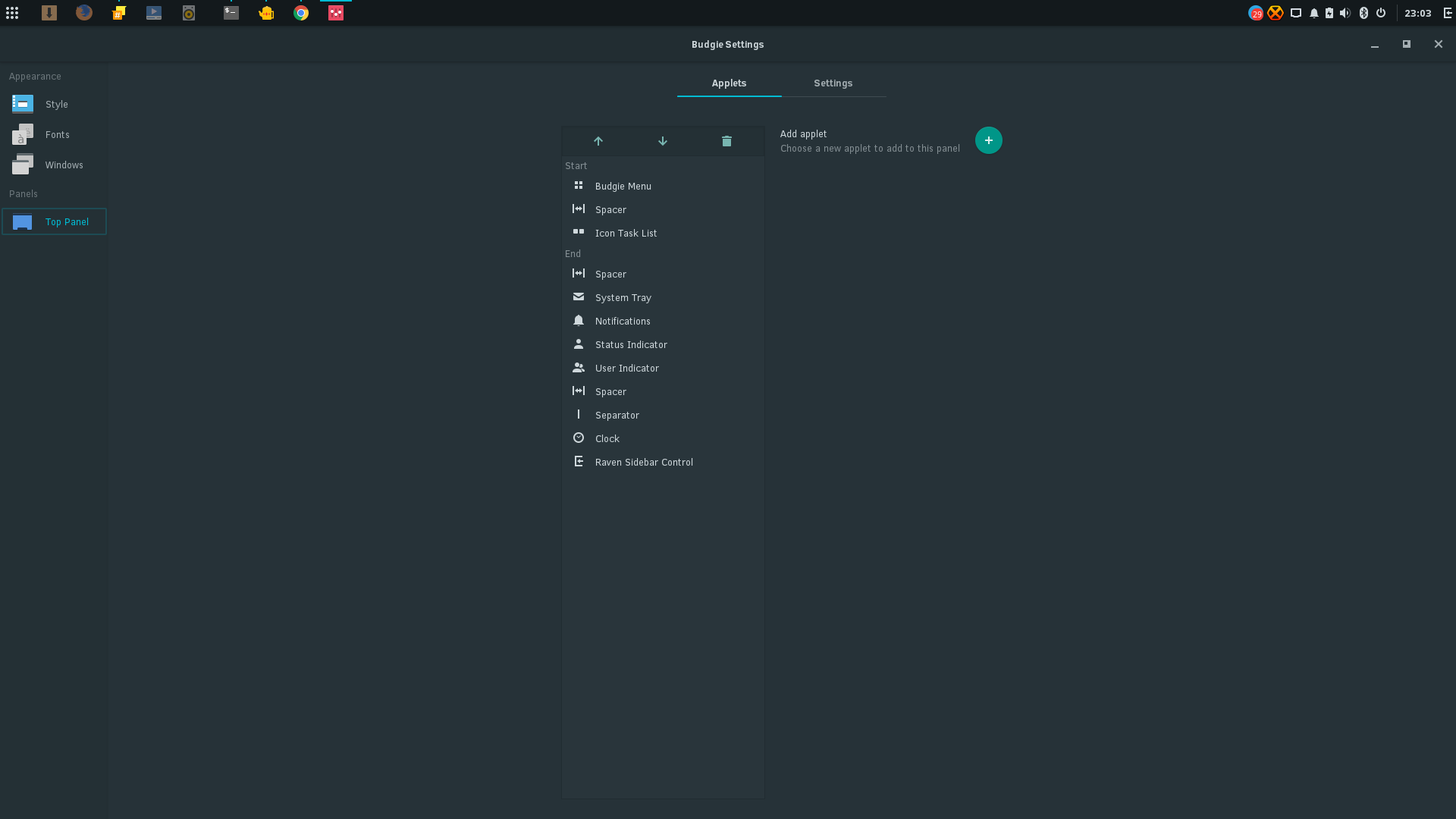Delete selected applet via trash icon
1456x819 pixels.
coord(726,141)
